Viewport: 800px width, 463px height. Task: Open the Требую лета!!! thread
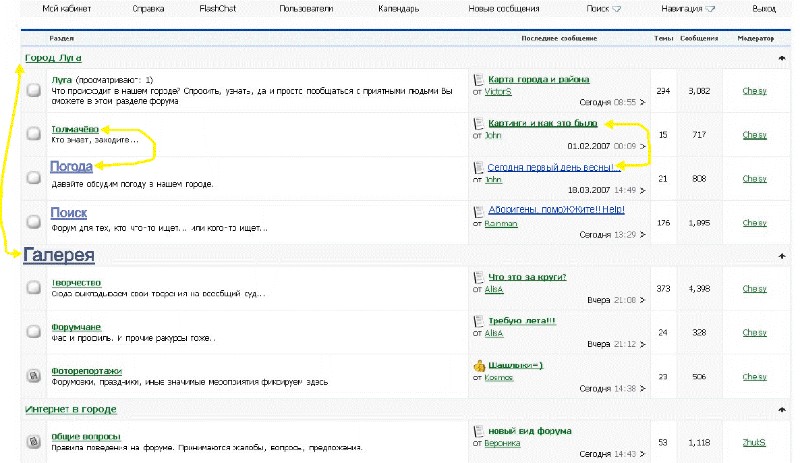[x=522, y=321]
